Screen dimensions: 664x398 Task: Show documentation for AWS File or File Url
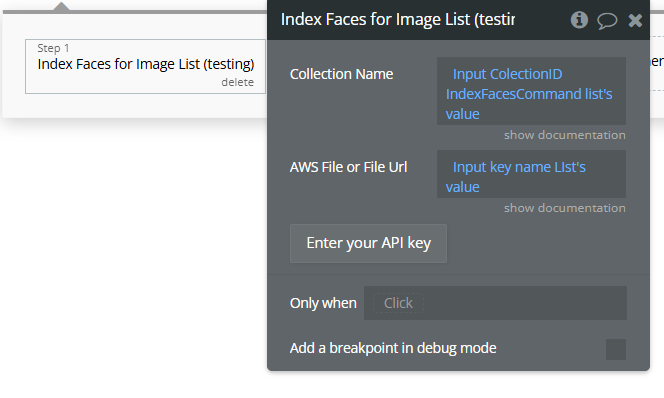564,208
